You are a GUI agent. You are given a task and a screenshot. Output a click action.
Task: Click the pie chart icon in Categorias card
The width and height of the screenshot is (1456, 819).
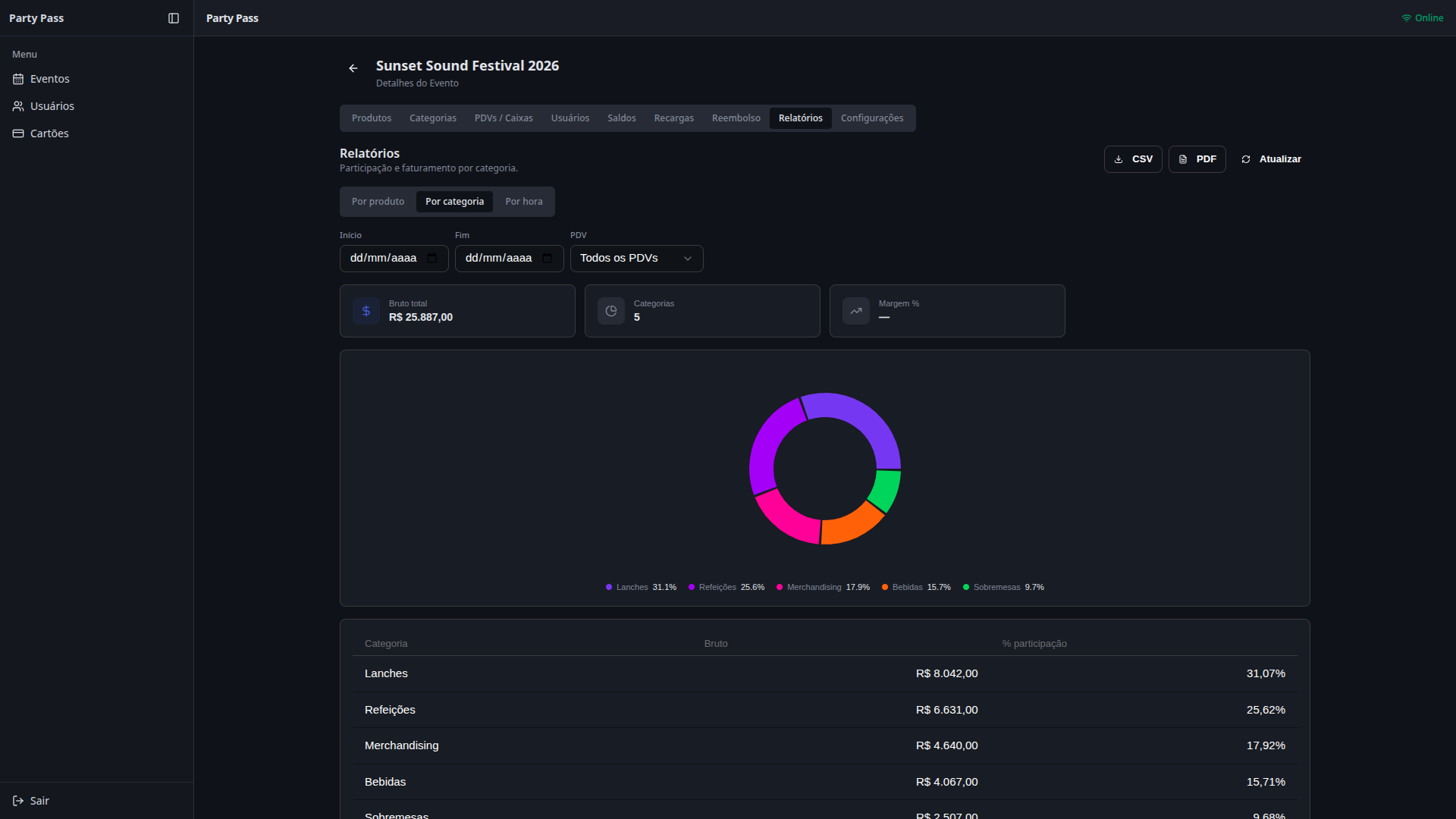tap(611, 311)
